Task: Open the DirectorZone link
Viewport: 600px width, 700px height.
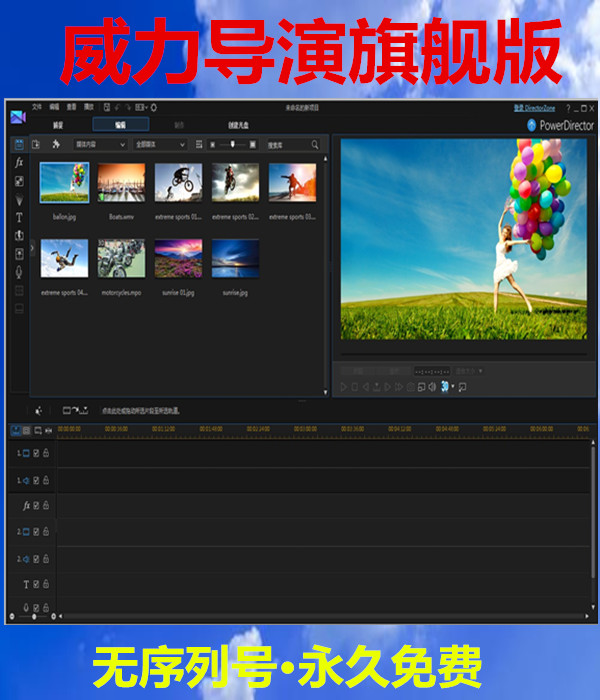Action: (x=534, y=108)
